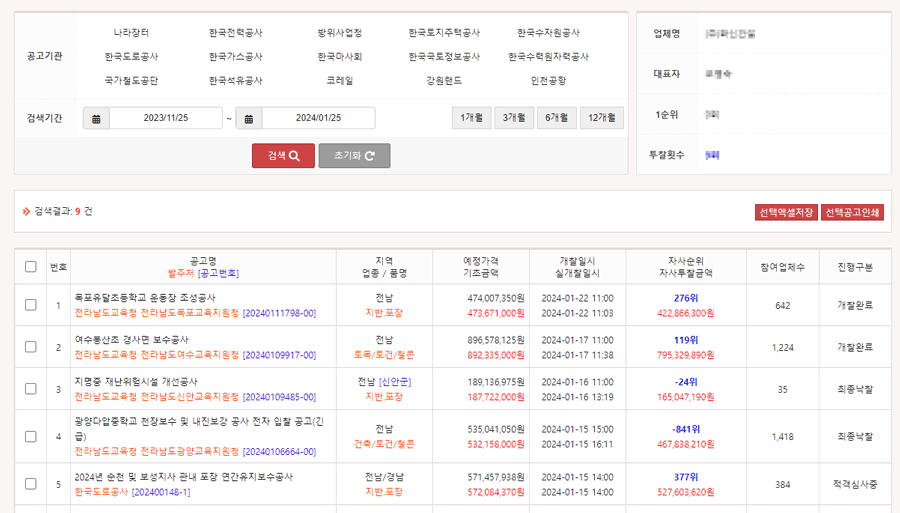Click the start date calendar icon

(x=96, y=118)
